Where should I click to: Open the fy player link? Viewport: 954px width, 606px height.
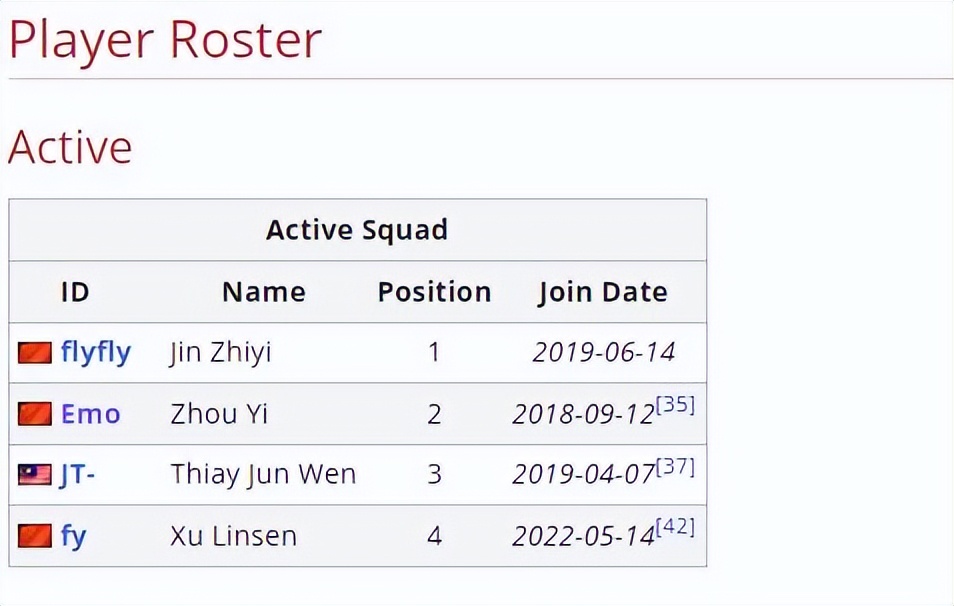pyautogui.click(x=74, y=537)
